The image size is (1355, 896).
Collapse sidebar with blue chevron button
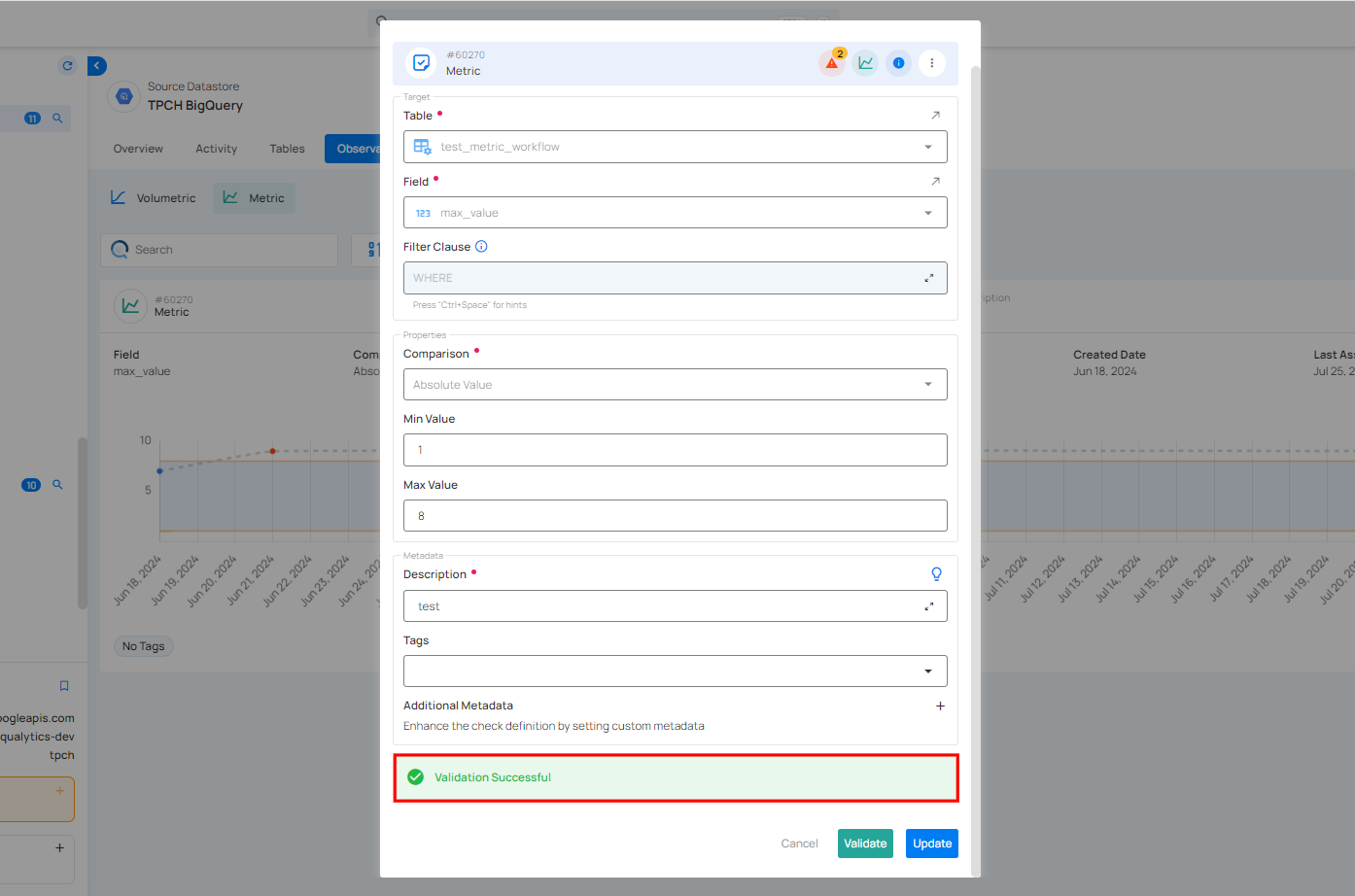[x=97, y=66]
